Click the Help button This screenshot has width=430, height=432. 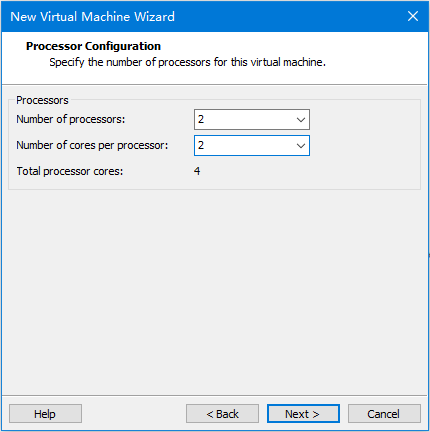coord(45,414)
